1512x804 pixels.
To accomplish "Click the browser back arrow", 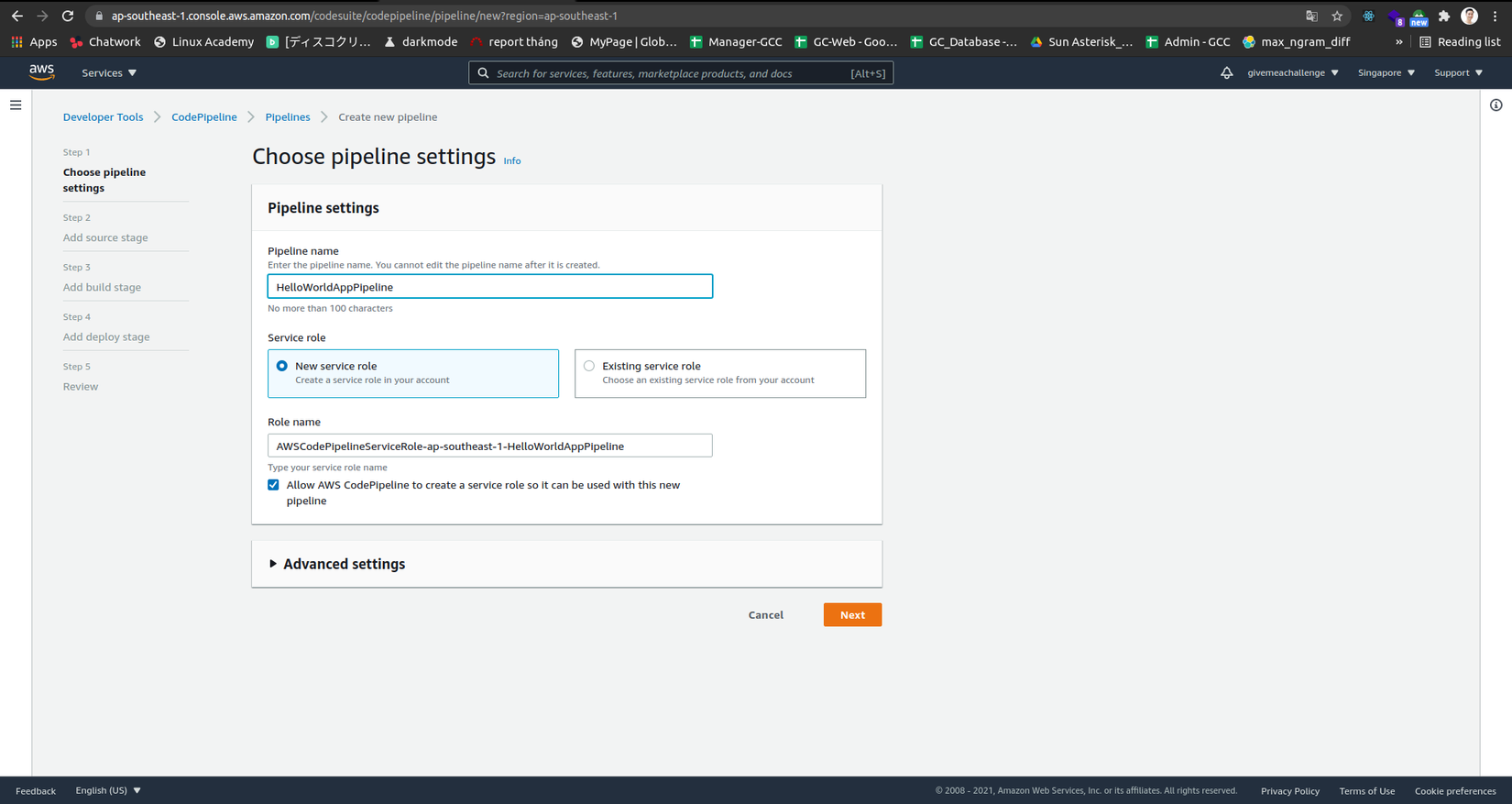I will pyautogui.click(x=16, y=16).
